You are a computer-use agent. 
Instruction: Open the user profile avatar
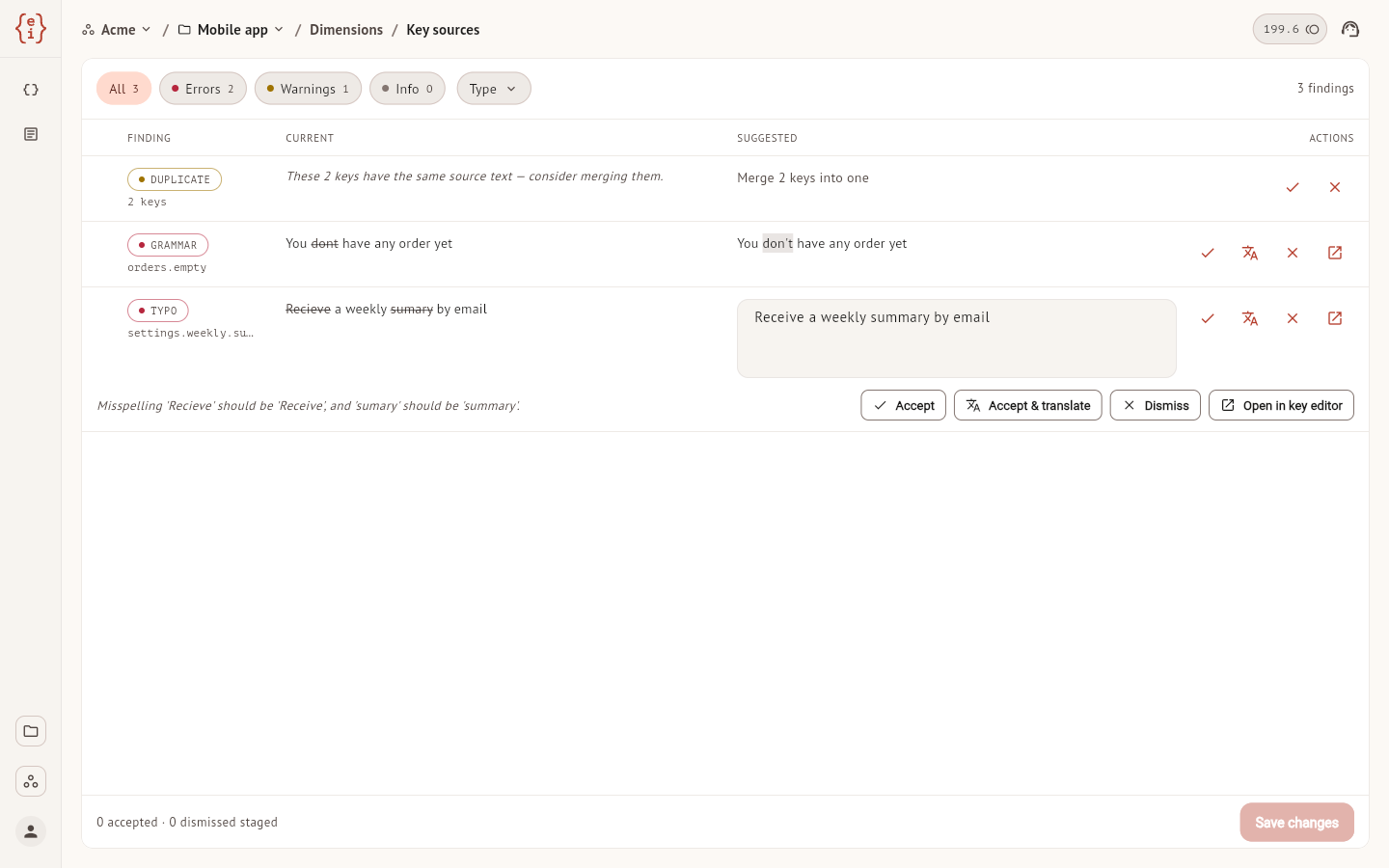pyautogui.click(x=31, y=831)
